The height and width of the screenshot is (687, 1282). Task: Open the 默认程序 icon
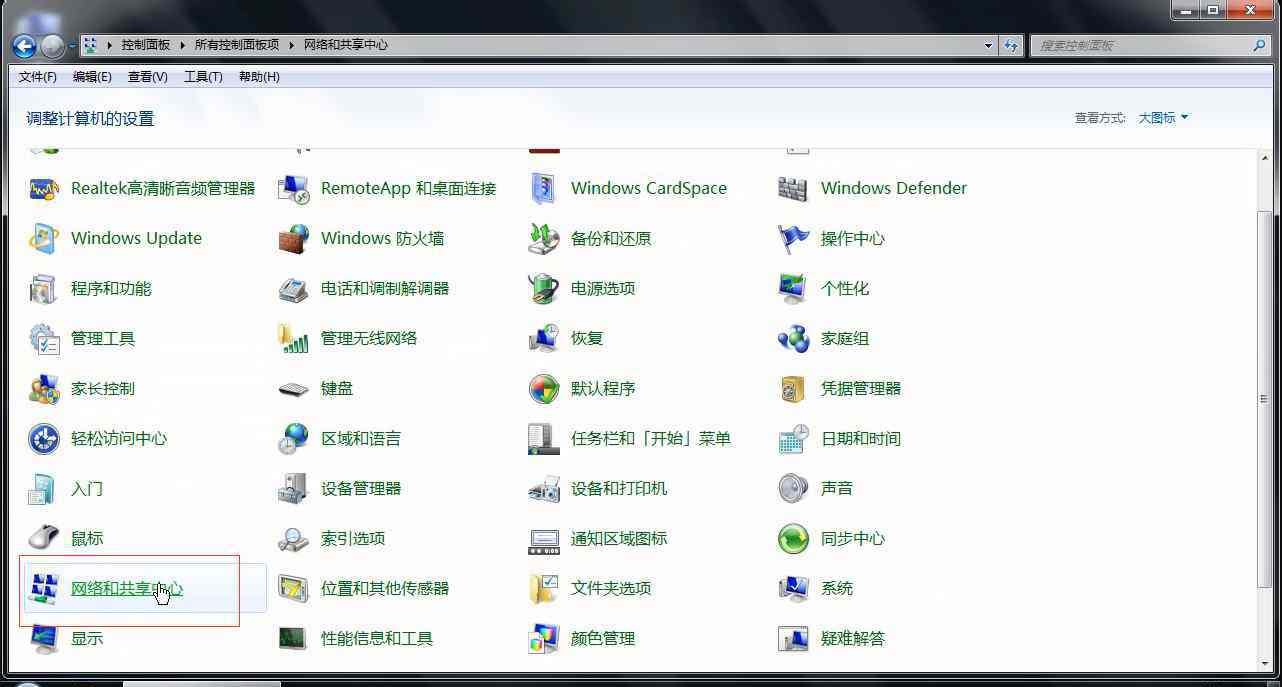tap(544, 388)
